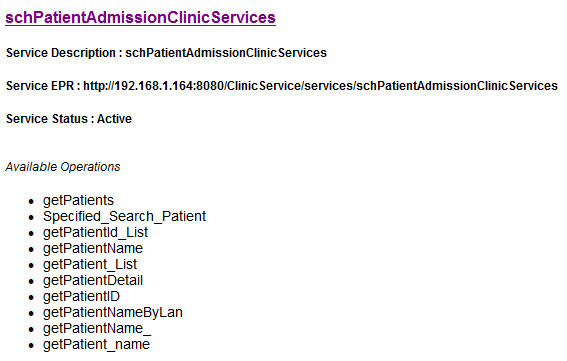Image resolution: width=567 pixels, height=361 pixels.
Task: Click the getPatientId_List operation
Action: [95, 233]
